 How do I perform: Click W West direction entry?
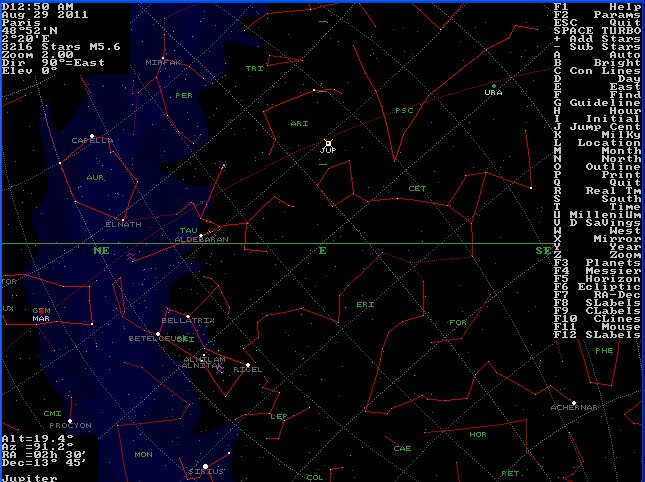597,231
